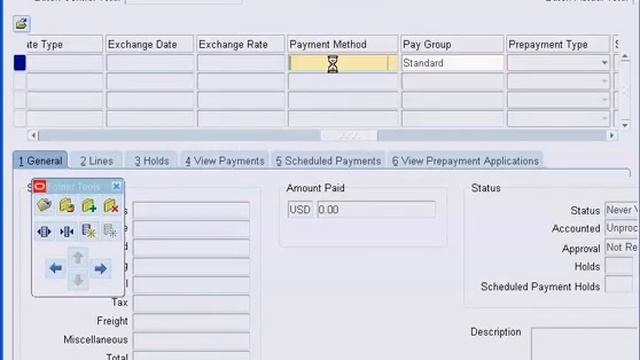This screenshot has height=360, width=640.
Task: Go to 5 Scheduled Payments tab
Action: tap(328, 161)
